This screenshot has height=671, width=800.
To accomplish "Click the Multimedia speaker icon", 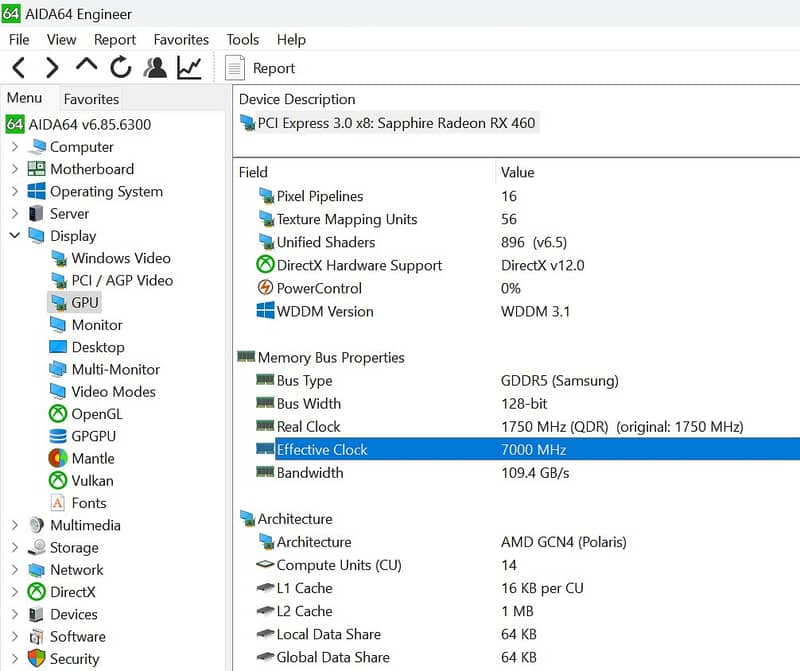I will click(36, 525).
